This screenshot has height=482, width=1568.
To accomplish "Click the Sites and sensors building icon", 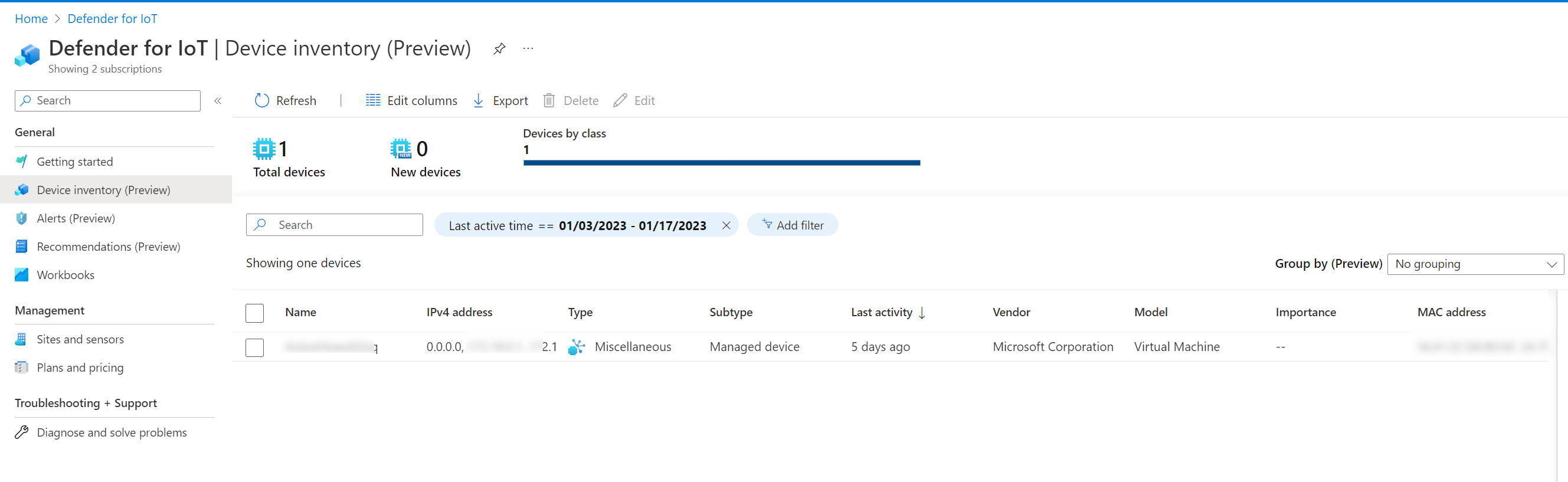I will pos(21,339).
